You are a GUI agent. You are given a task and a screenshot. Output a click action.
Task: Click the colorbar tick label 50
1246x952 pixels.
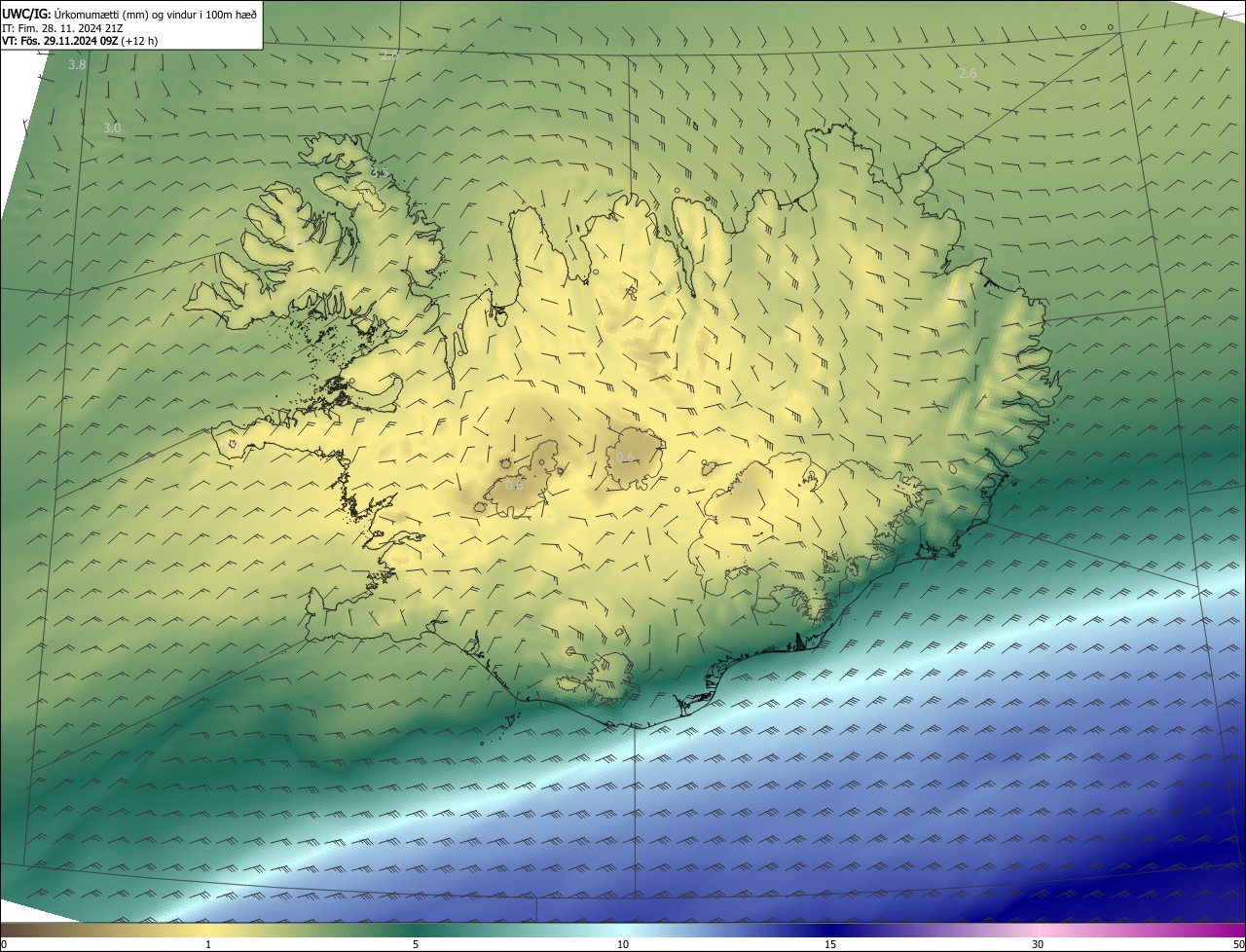point(1238,944)
